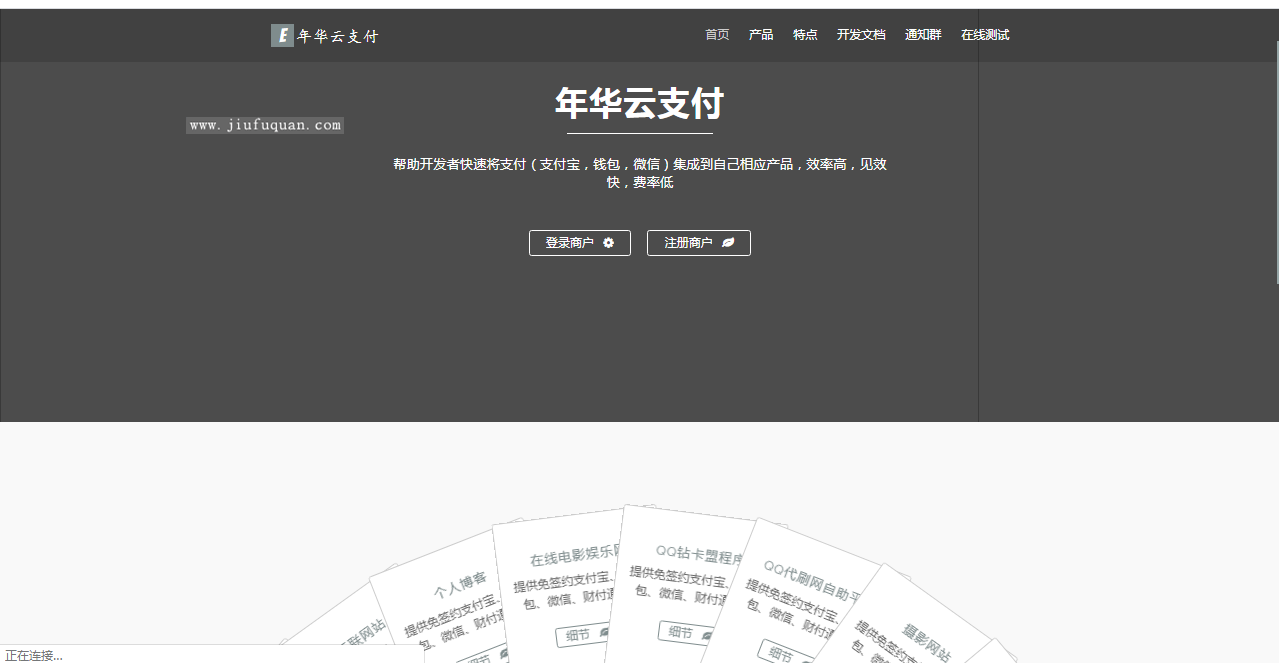This screenshot has width=1279, height=663.
Task: Click the 帮助开发者快速将支付 description text
Action: click(640, 173)
